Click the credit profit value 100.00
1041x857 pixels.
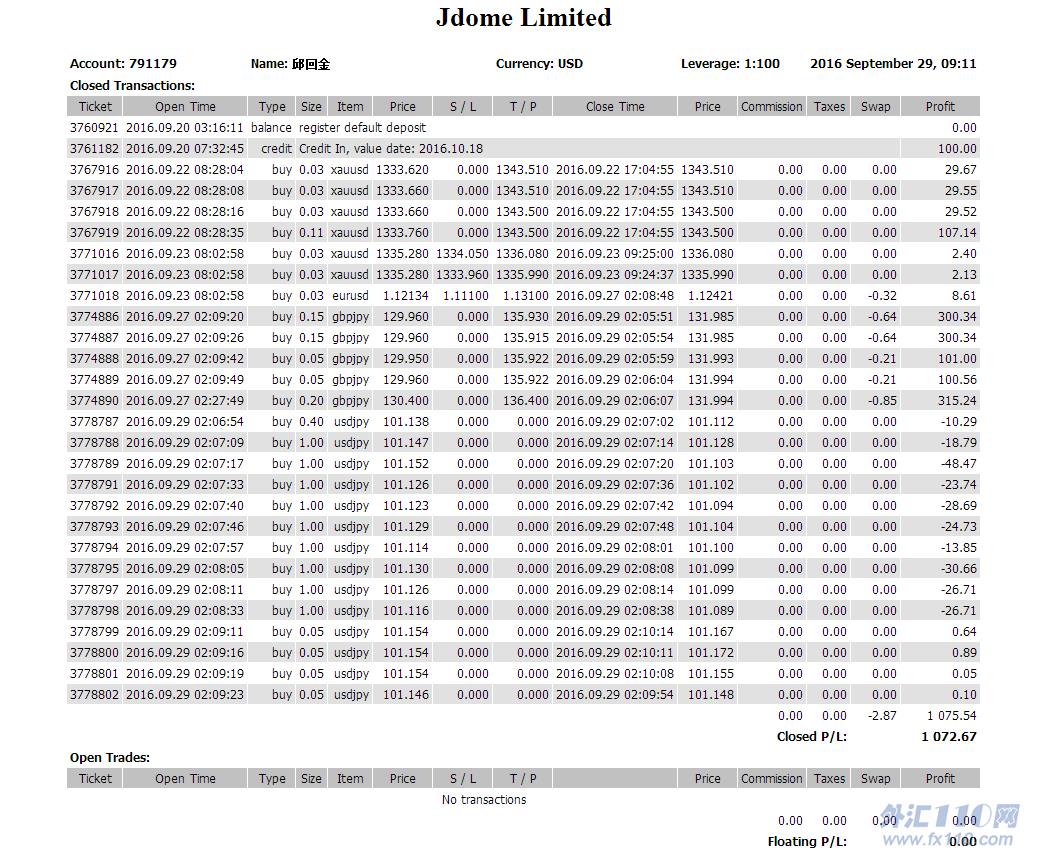click(x=957, y=149)
